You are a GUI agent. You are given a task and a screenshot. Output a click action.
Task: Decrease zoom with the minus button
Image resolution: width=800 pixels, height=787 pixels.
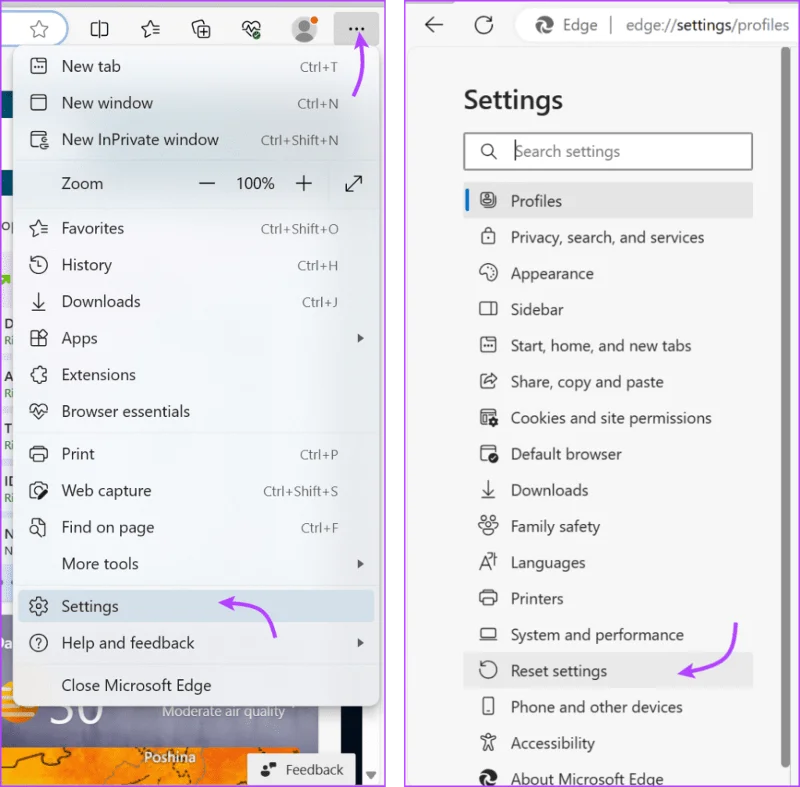[x=207, y=183]
